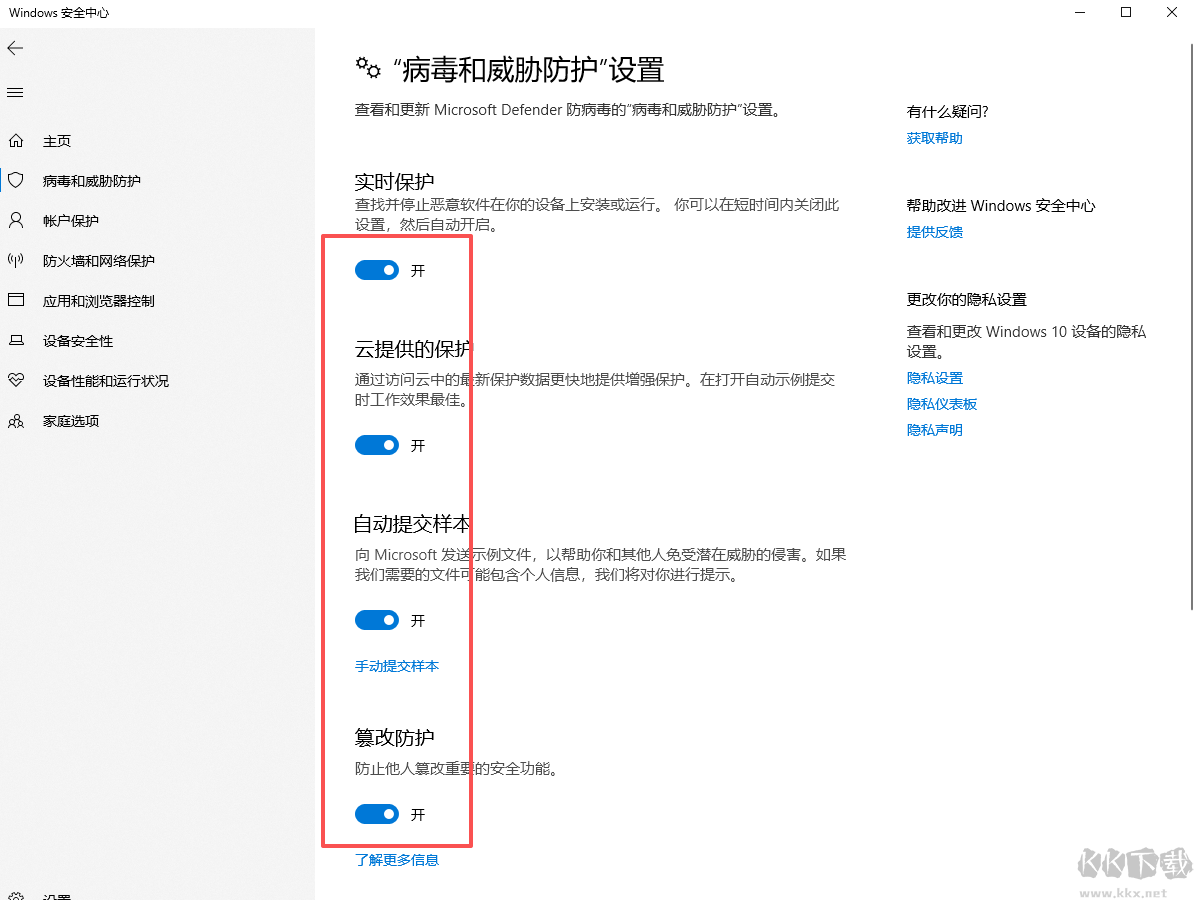Viewport: 1194px width, 900px height.
Task: Select 病毒和威胁防护 in the sidebar
Action: (x=91, y=181)
